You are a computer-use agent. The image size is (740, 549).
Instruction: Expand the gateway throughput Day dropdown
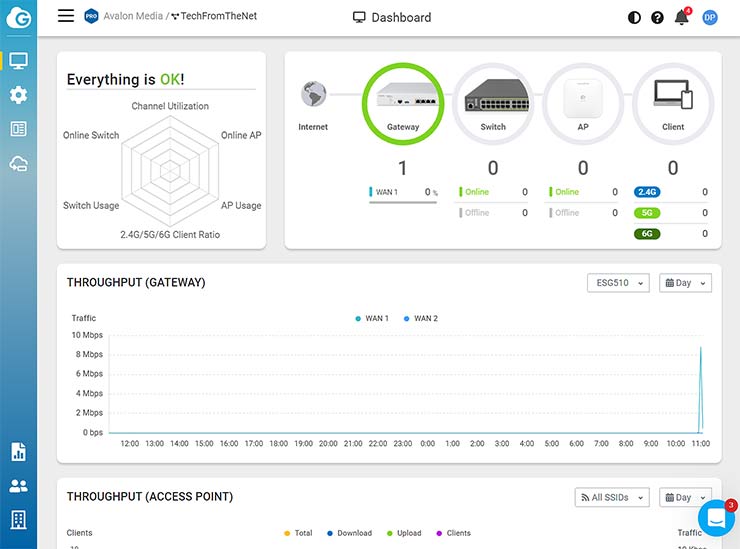pyautogui.click(x=685, y=283)
